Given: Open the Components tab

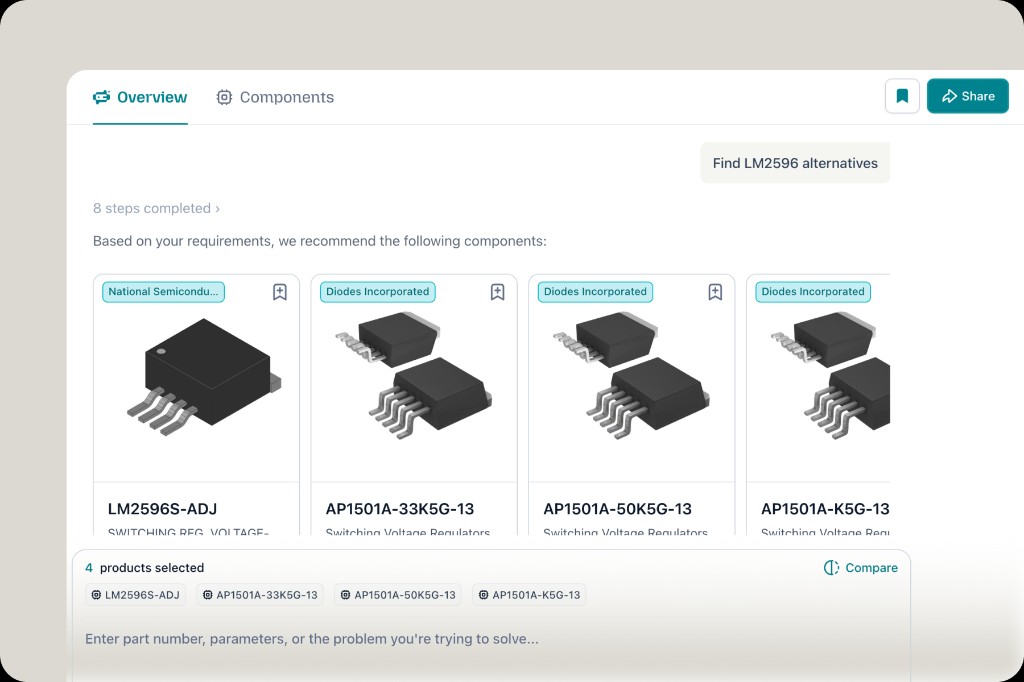Looking at the screenshot, I should [275, 97].
